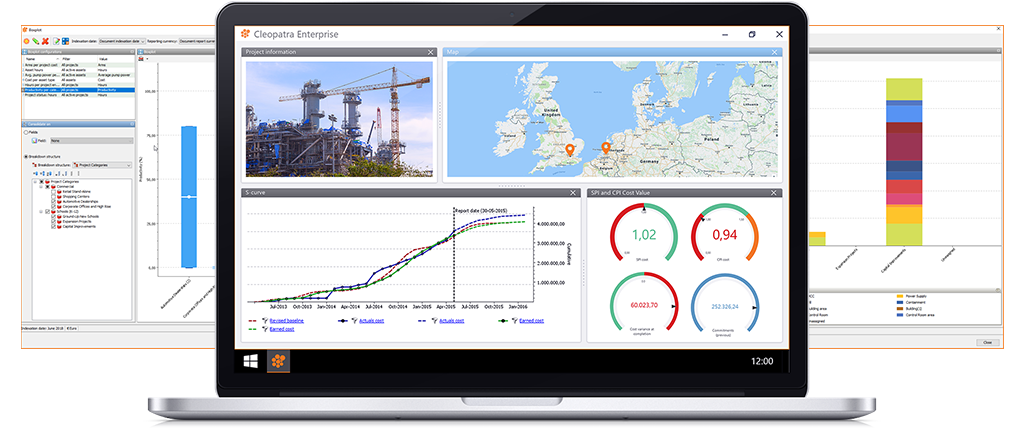The height and width of the screenshot is (428, 1024).
Task: Click the cost variance gauge showing 60.023,70
Action: 644,305
